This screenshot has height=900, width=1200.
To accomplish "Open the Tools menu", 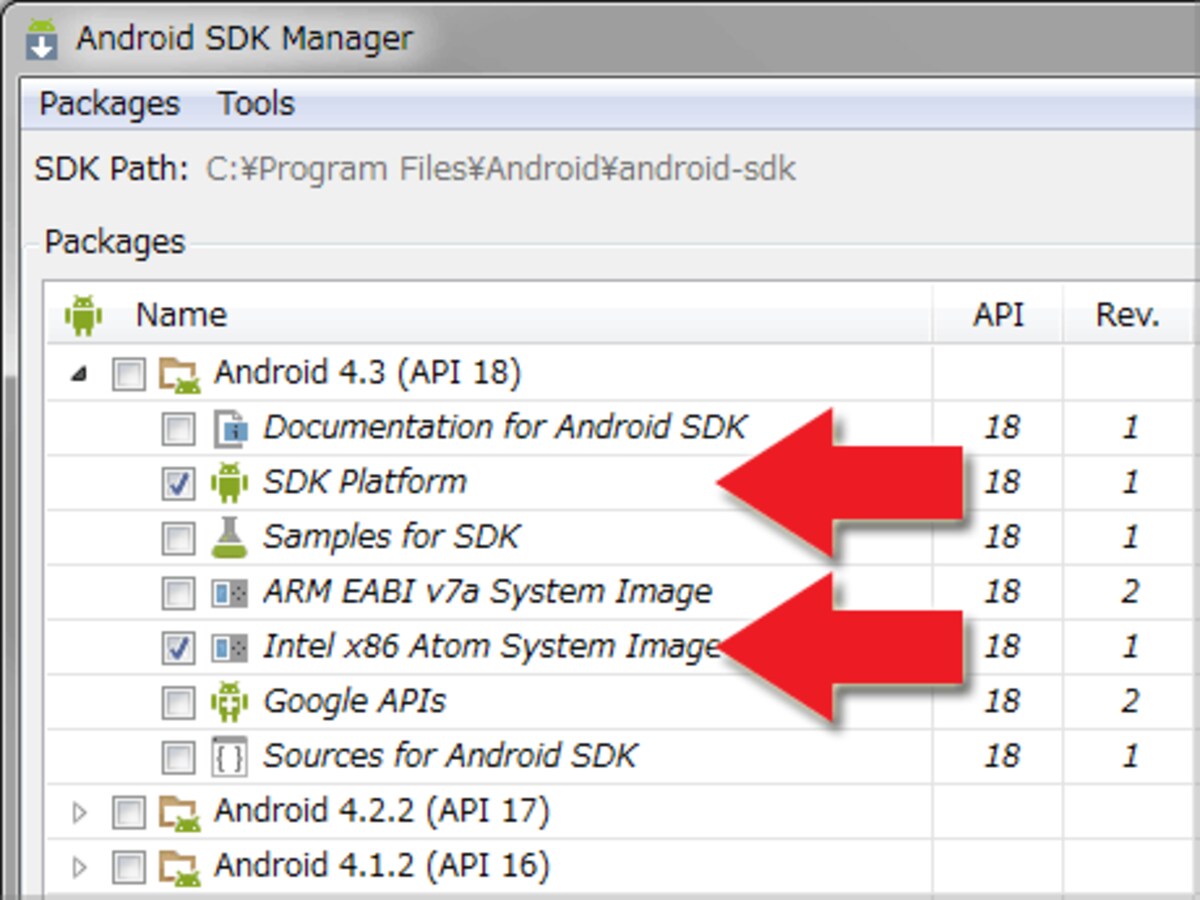I will (x=256, y=104).
